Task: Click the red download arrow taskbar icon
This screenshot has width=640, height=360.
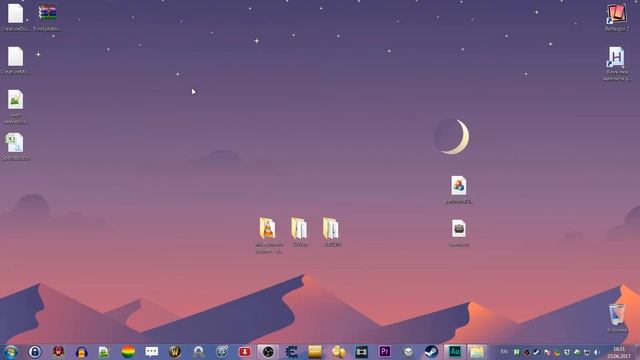Action: click(x=245, y=352)
